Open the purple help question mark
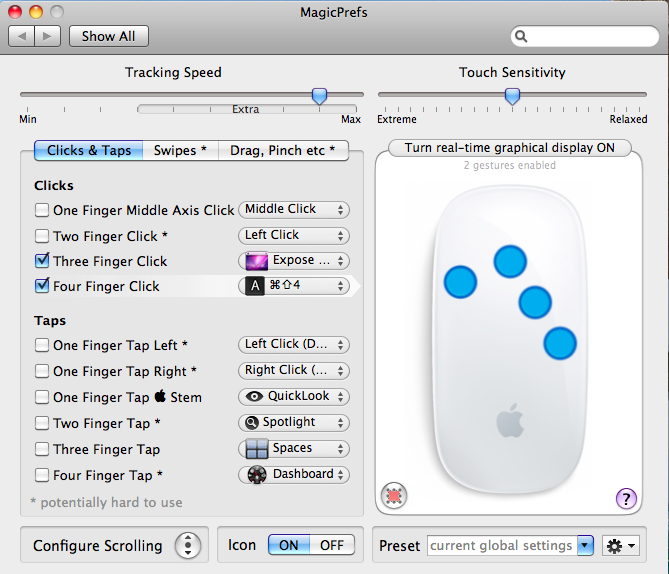Screen dimensions: 669x574 (x=626, y=498)
